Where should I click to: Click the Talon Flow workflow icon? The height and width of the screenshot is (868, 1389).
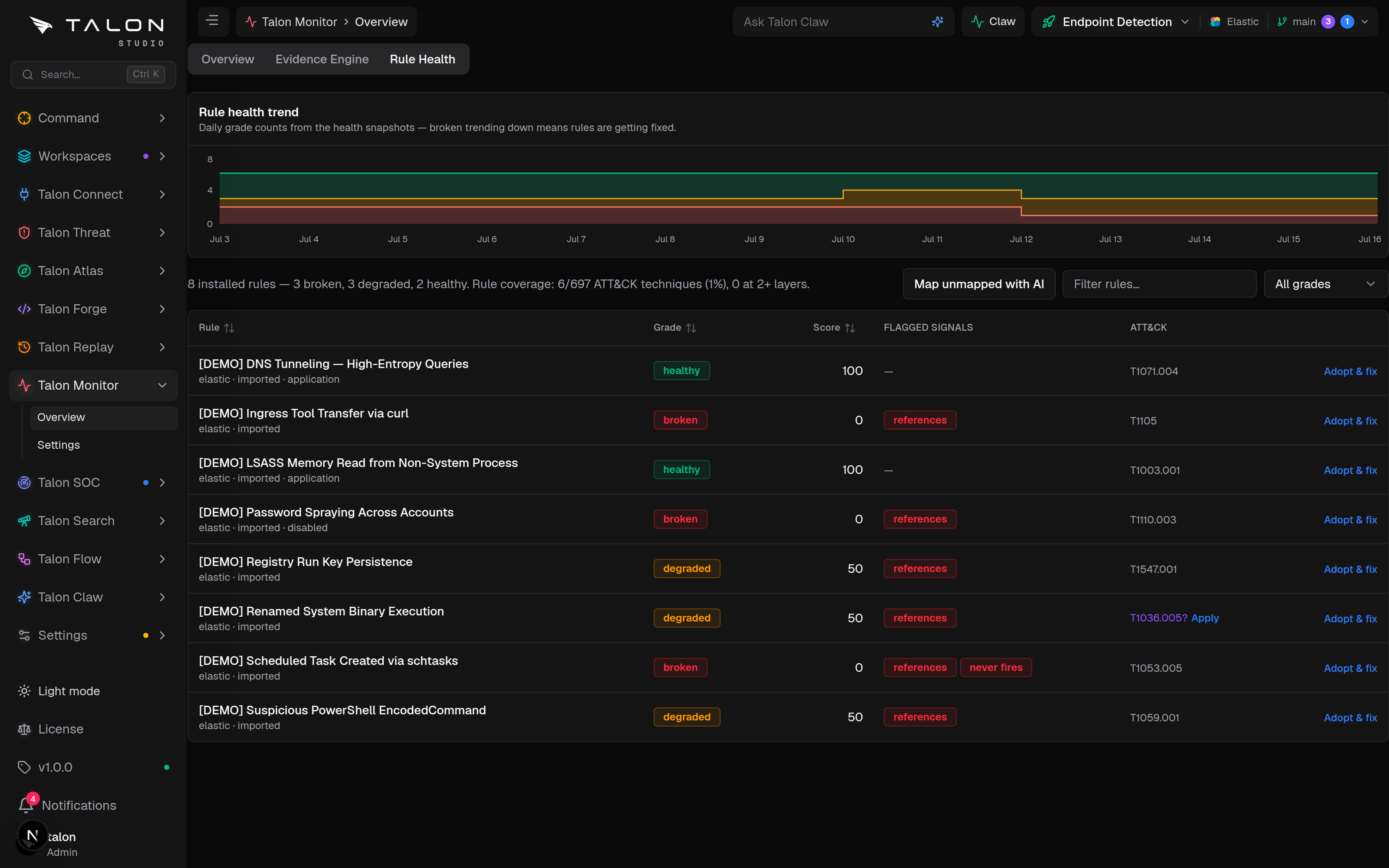point(24,559)
